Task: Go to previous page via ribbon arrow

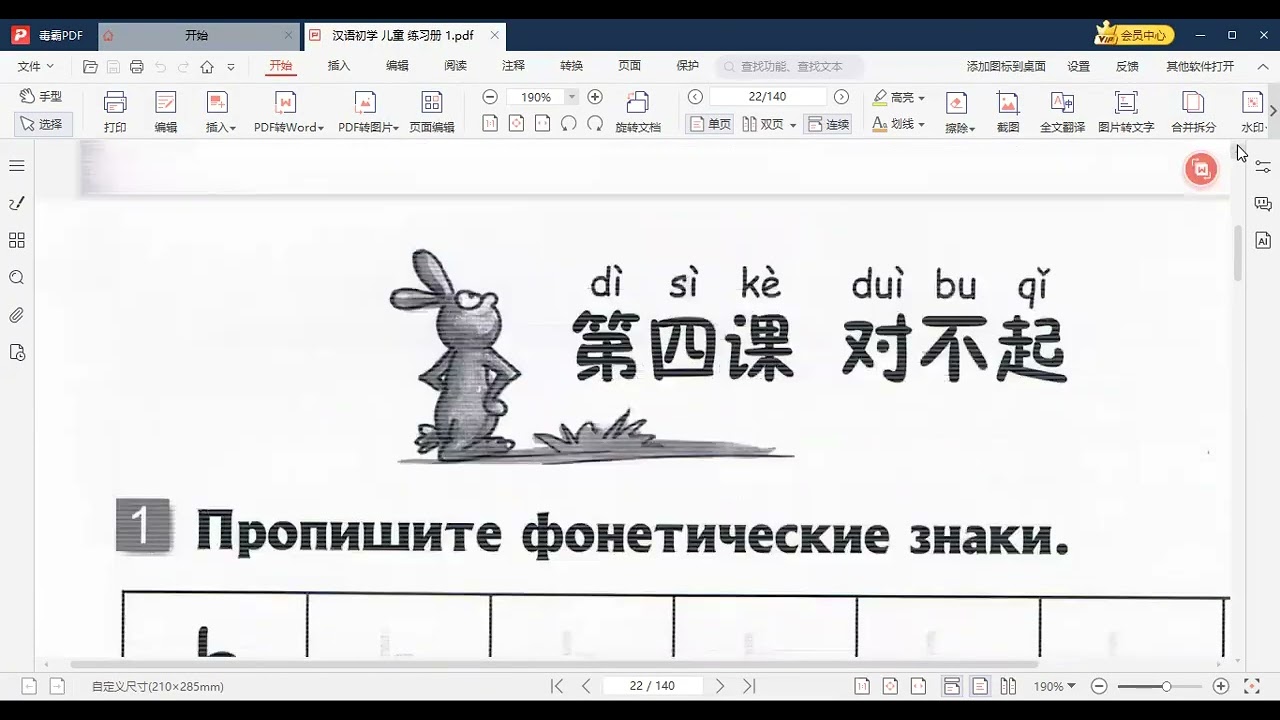Action: click(x=696, y=97)
